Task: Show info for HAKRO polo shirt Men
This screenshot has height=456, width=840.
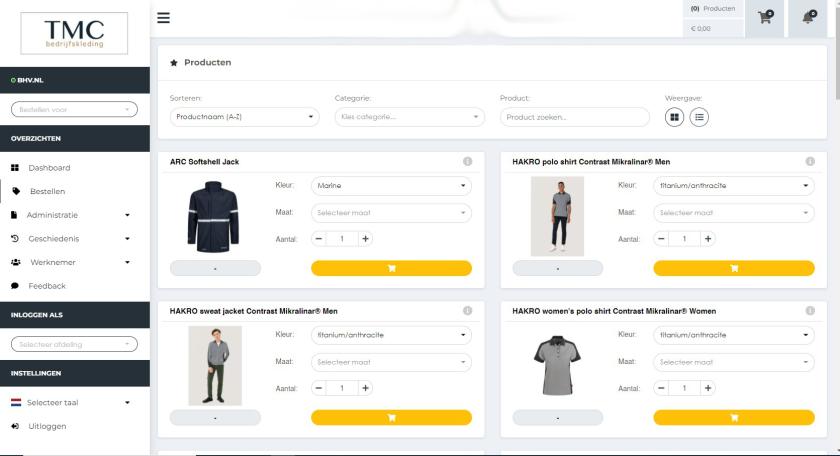Action: tap(810, 161)
